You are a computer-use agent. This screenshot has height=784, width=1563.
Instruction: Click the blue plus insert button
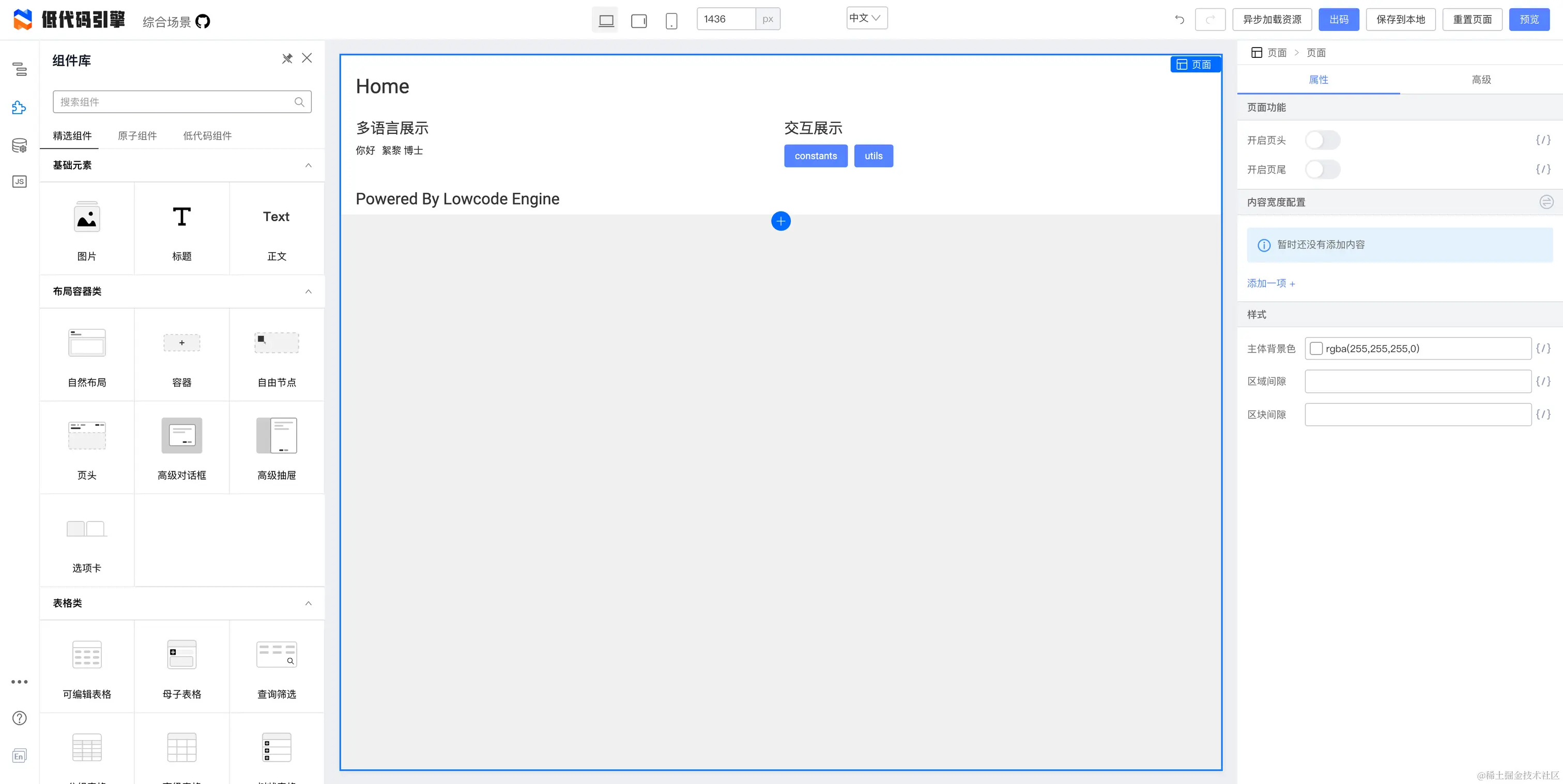click(781, 221)
